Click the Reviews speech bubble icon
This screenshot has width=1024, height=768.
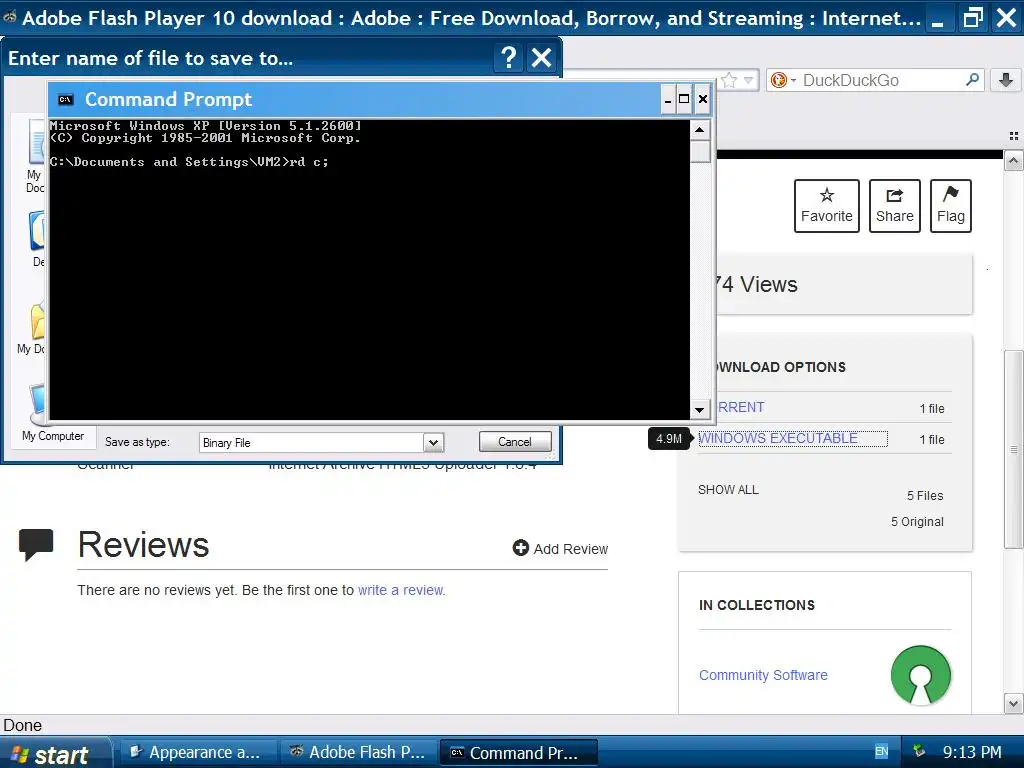pos(36,545)
